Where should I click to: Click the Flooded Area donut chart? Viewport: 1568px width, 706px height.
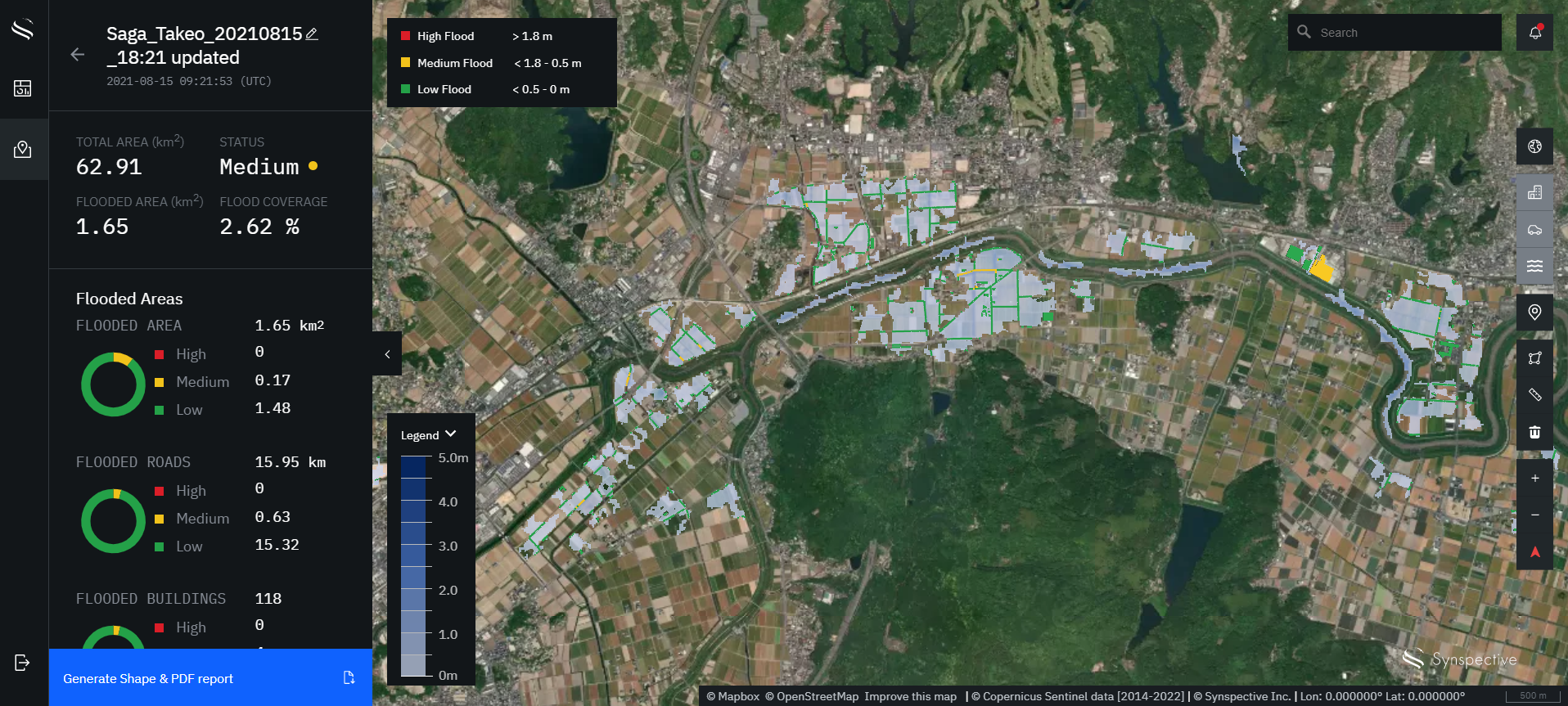point(113,384)
